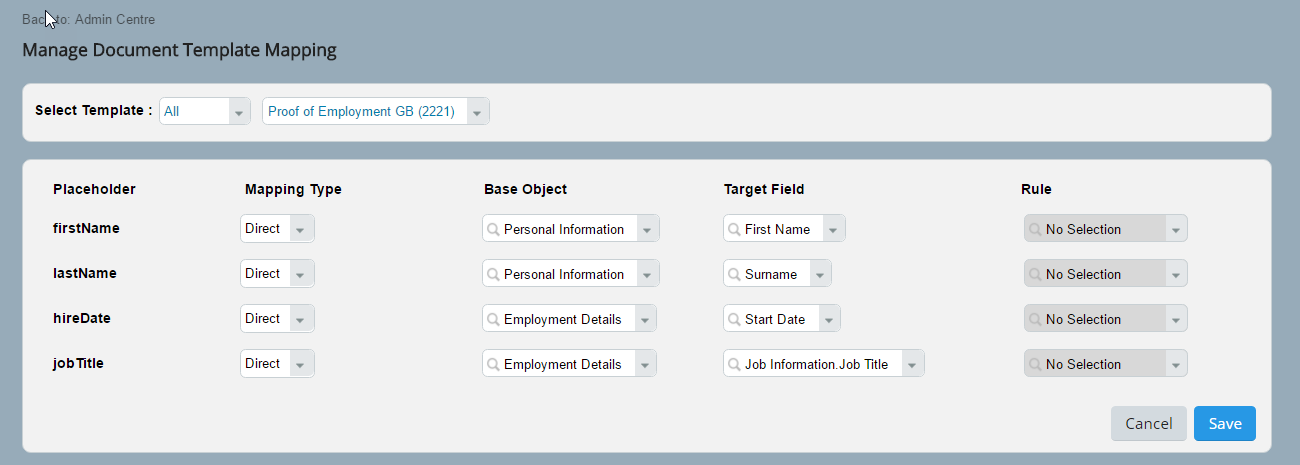The width and height of the screenshot is (1300, 465).
Task: Click magnifier icon in lastName Base Object field
Action: (492, 274)
